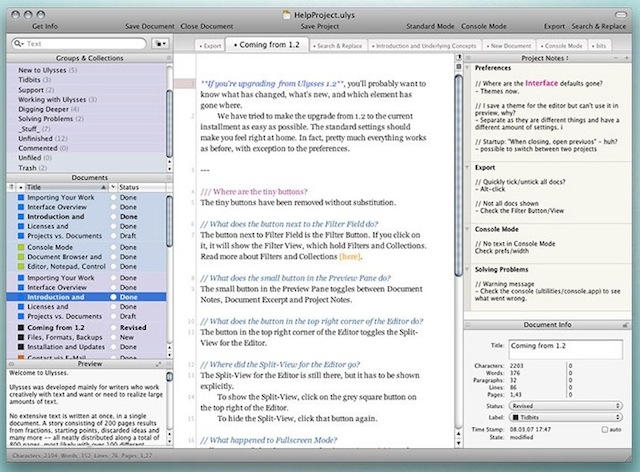Switch to the Export tab
The width and height of the screenshot is (640, 472).
click(x=211, y=46)
